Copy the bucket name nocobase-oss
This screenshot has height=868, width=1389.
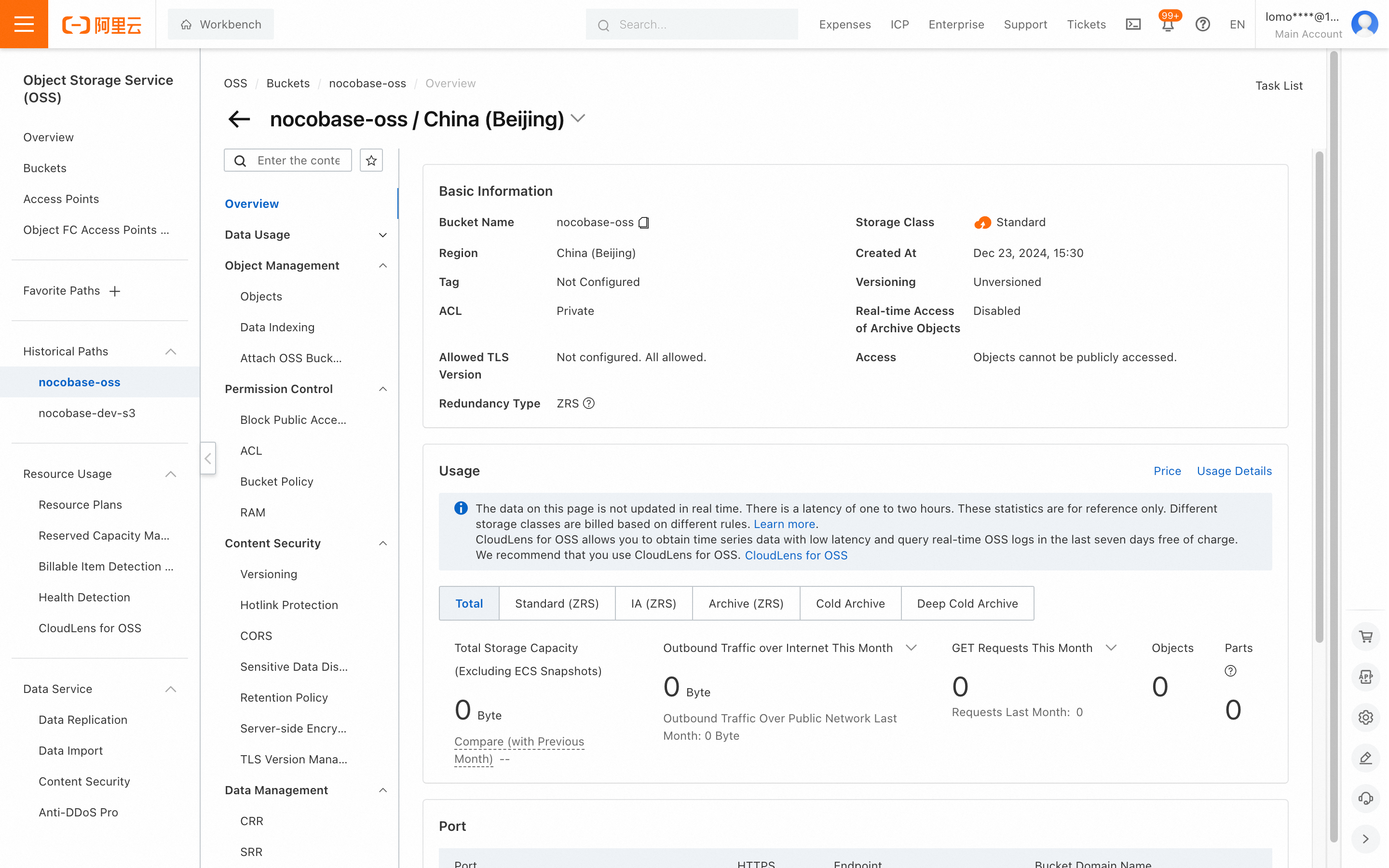click(x=643, y=223)
